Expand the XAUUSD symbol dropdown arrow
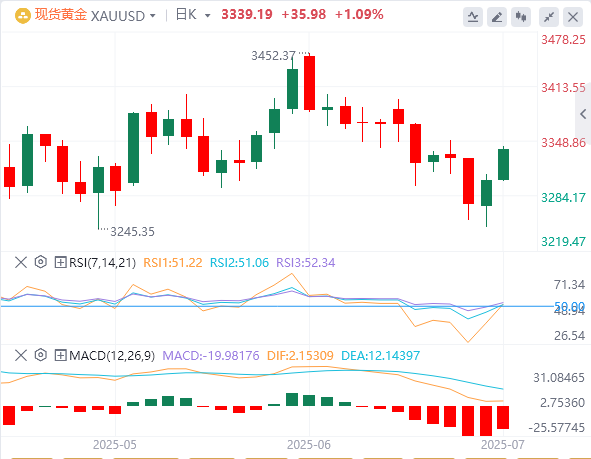The height and width of the screenshot is (459, 591). click(153, 16)
